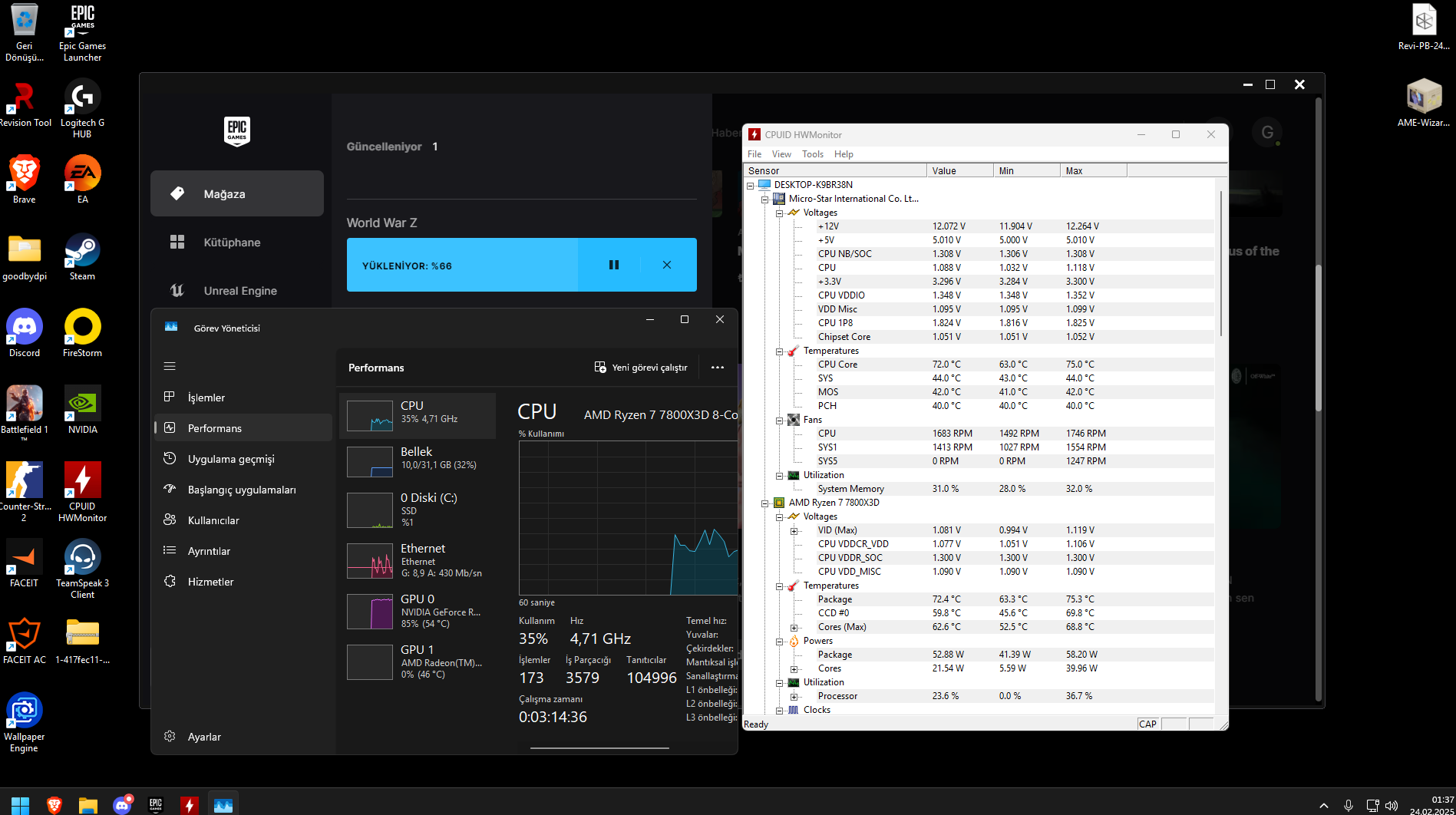
Task: Switch to İşlemler tab in Task Manager
Action: pos(243,398)
